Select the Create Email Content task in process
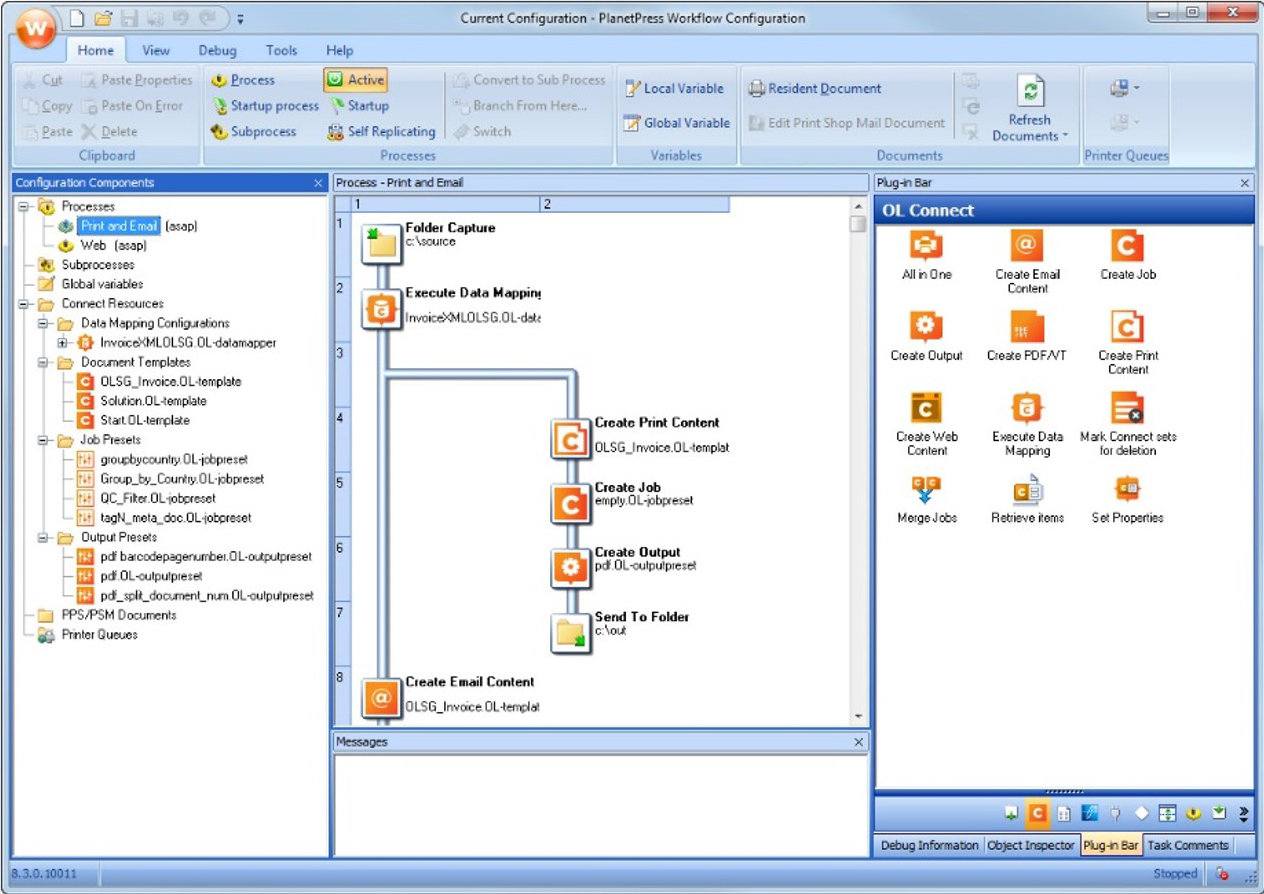Screen dimensions: 1264x894 381,698
